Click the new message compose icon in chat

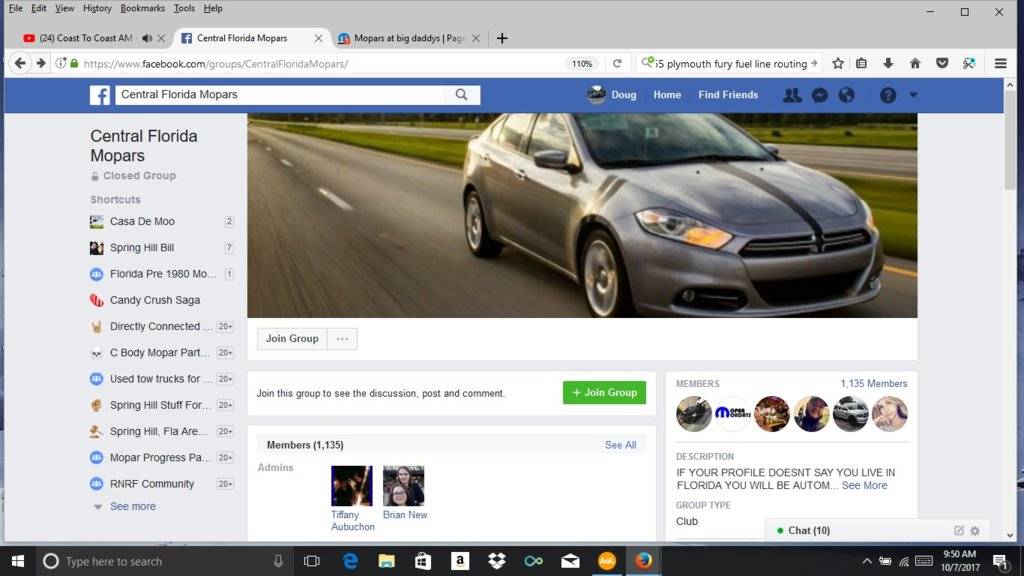(959, 531)
